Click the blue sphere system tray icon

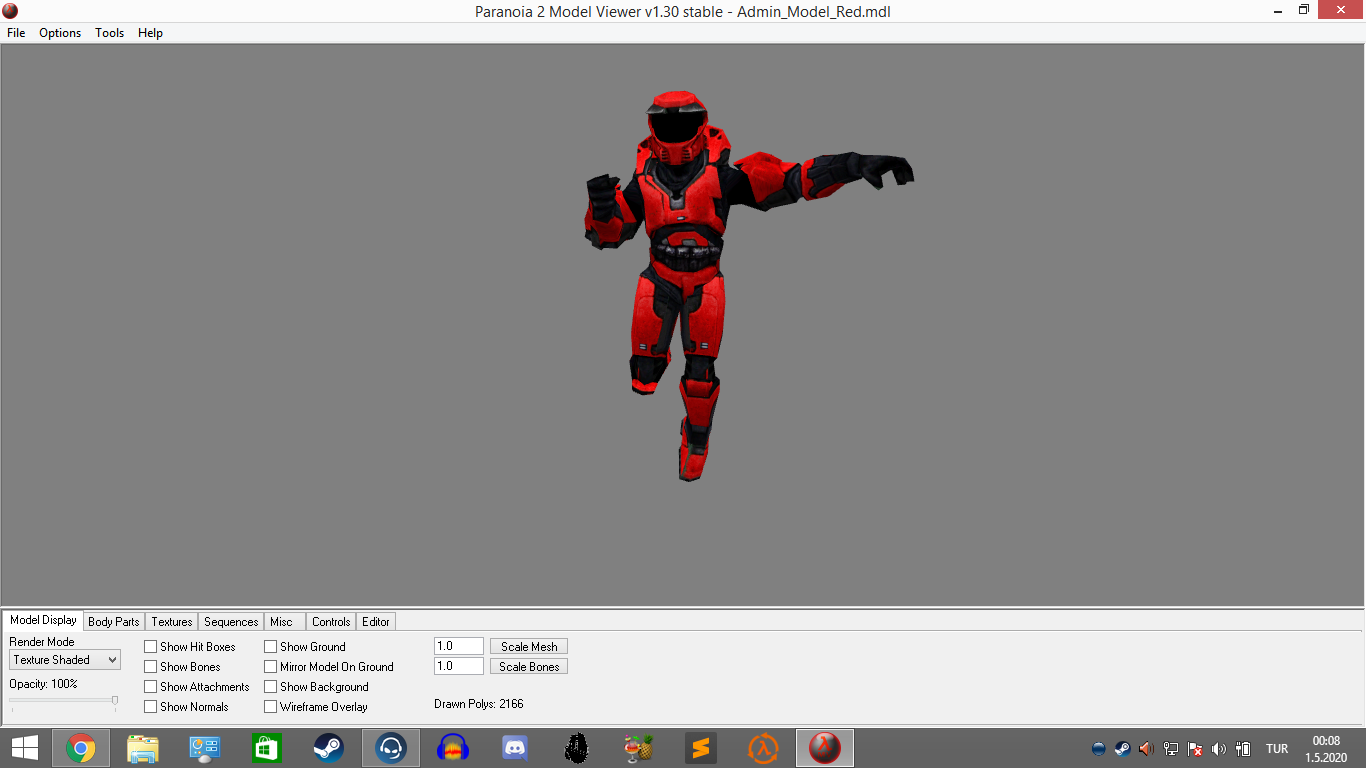pos(1099,749)
